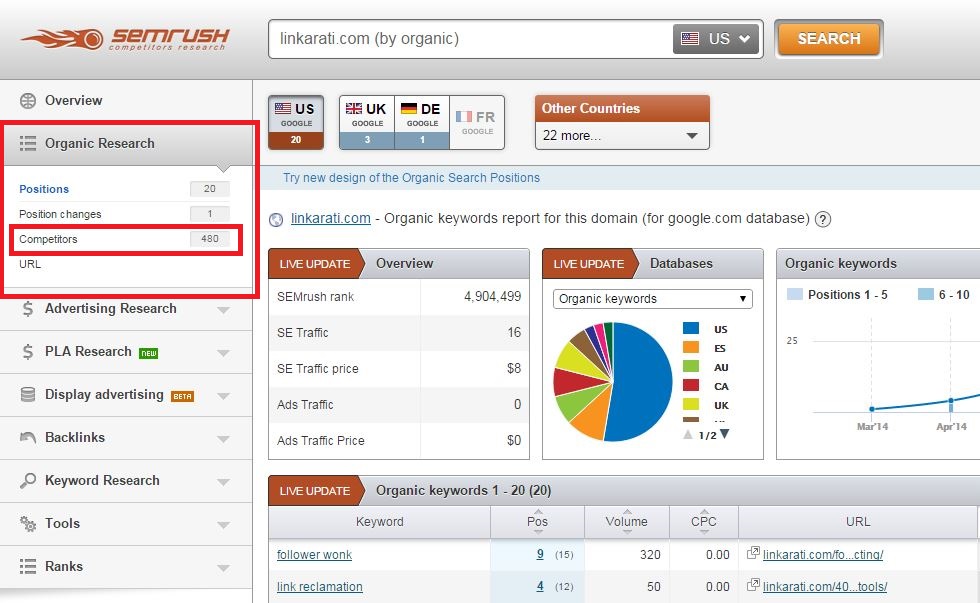Open Position changes in sidebar
This screenshot has height=603, width=980.
click(60, 214)
